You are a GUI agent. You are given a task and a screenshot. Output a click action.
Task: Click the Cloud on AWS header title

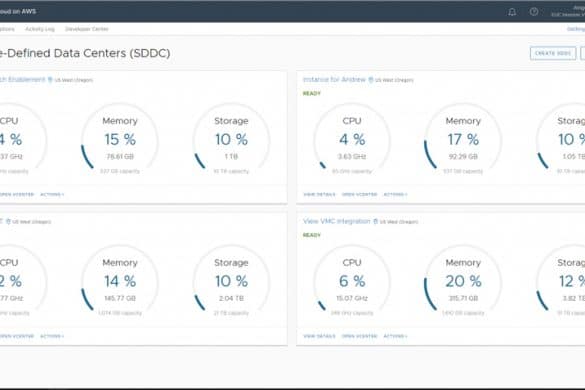pos(18,12)
